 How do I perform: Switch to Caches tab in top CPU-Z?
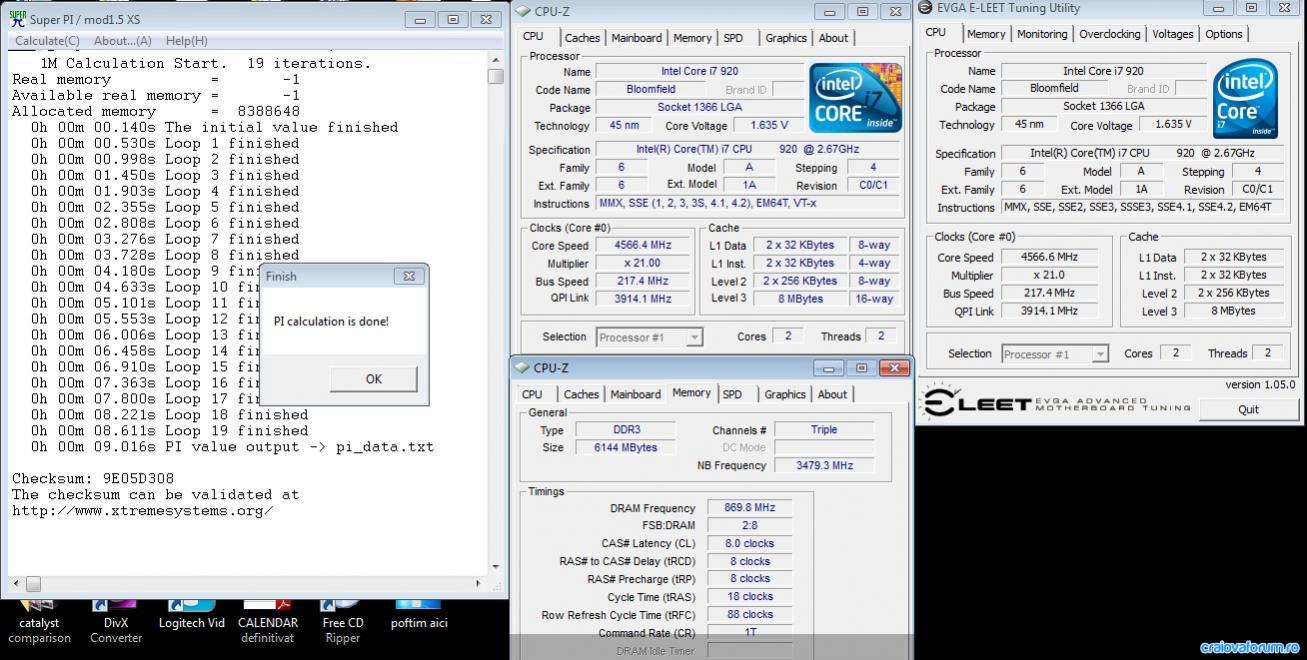click(582, 38)
